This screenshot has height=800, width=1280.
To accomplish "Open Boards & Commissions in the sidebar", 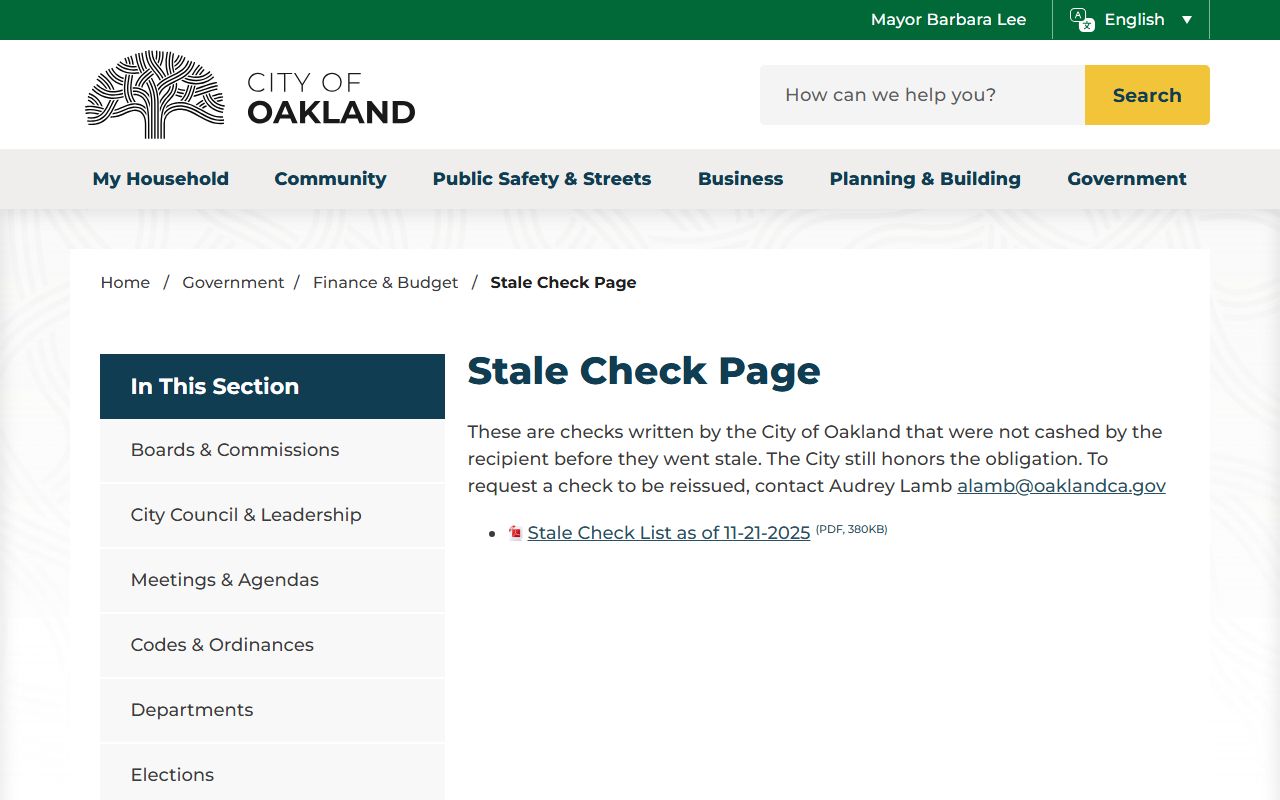I will (x=272, y=450).
